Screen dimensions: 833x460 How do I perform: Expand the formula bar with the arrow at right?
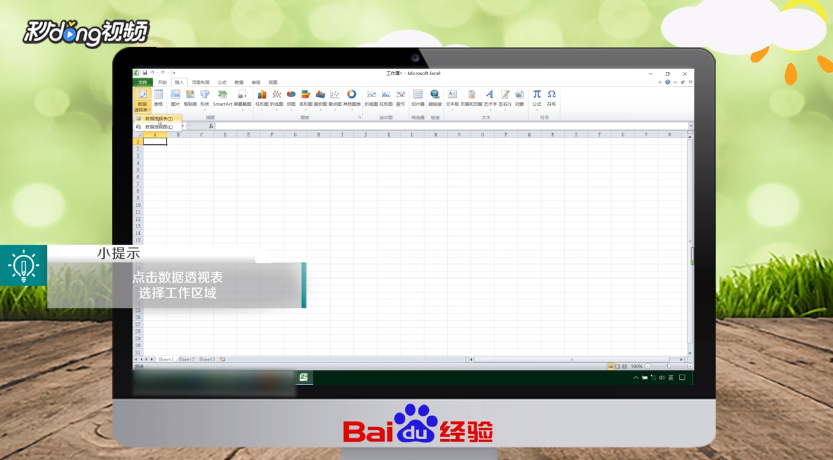pyautogui.click(x=691, y=126)
